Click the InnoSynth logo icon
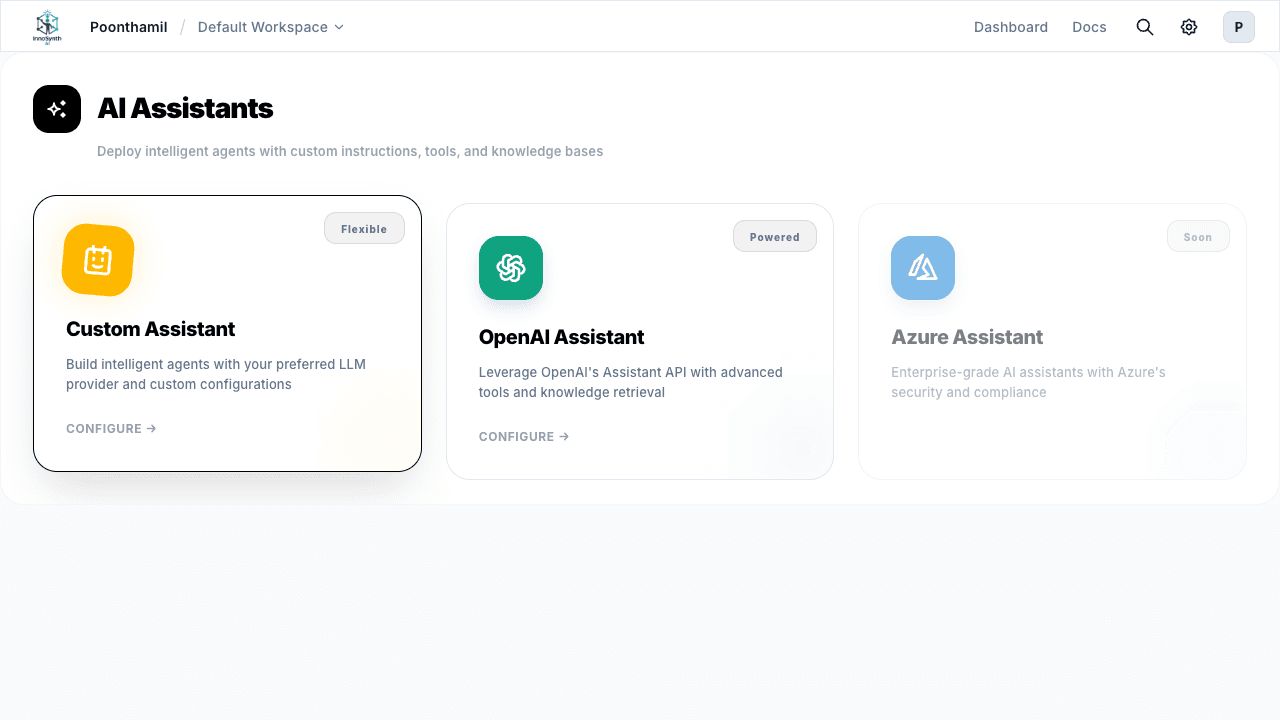 [47, 27]
